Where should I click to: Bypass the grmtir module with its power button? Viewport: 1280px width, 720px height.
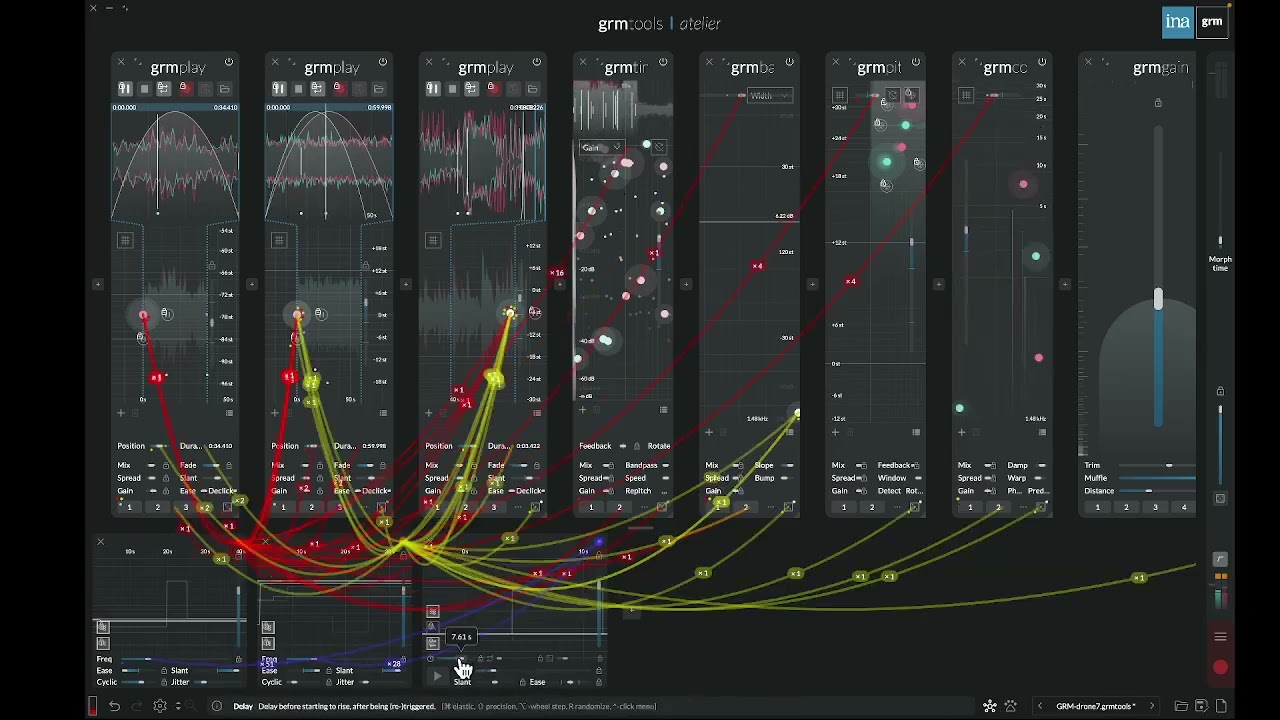[x=663, y=62]
